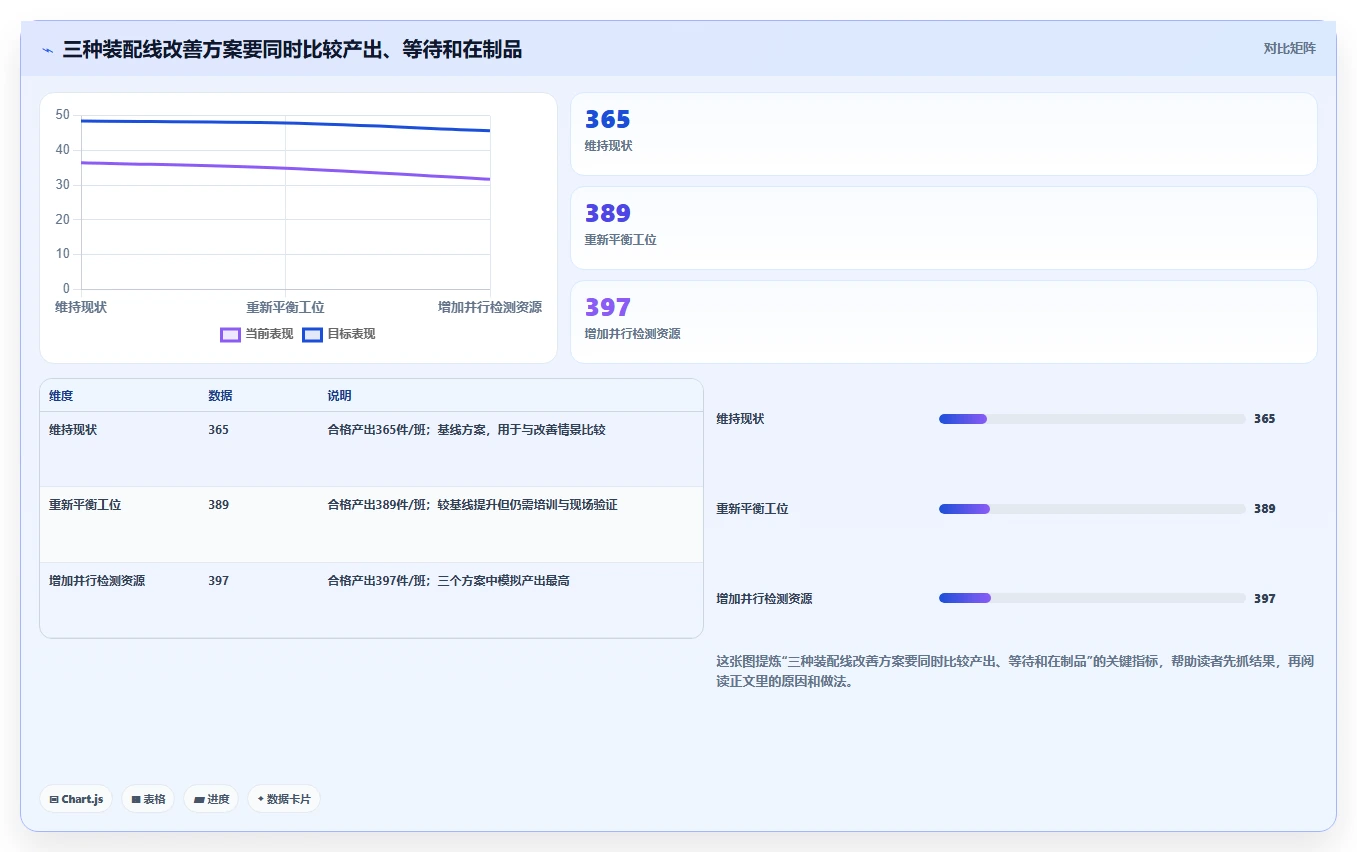Click the 维度 table column header
Screen dimensions: 1357x852
[x=61, y=396]
